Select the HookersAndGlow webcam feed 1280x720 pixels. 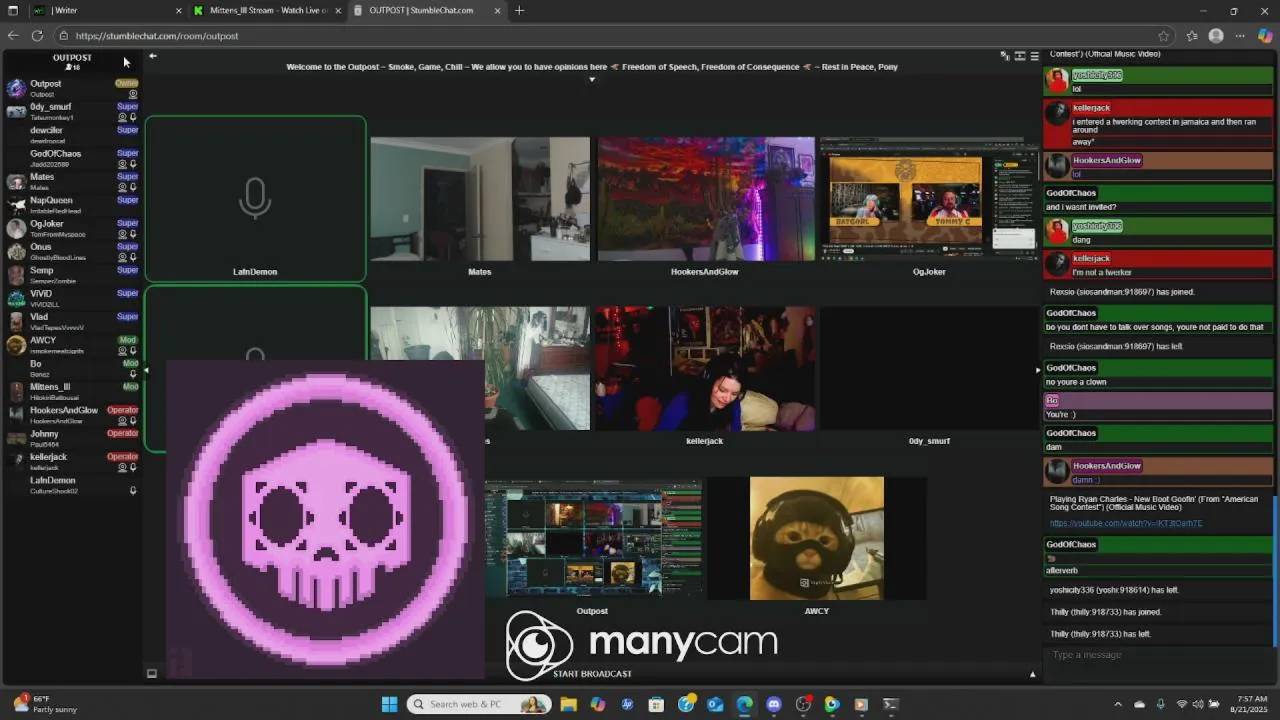(x=706, y=199)
